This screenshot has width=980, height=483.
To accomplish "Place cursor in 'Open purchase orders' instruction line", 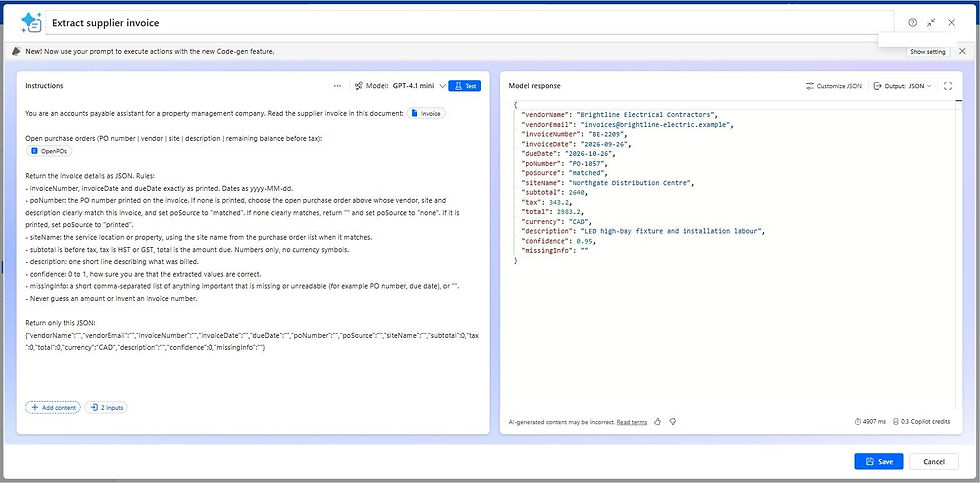I will (x=173, y=139).
